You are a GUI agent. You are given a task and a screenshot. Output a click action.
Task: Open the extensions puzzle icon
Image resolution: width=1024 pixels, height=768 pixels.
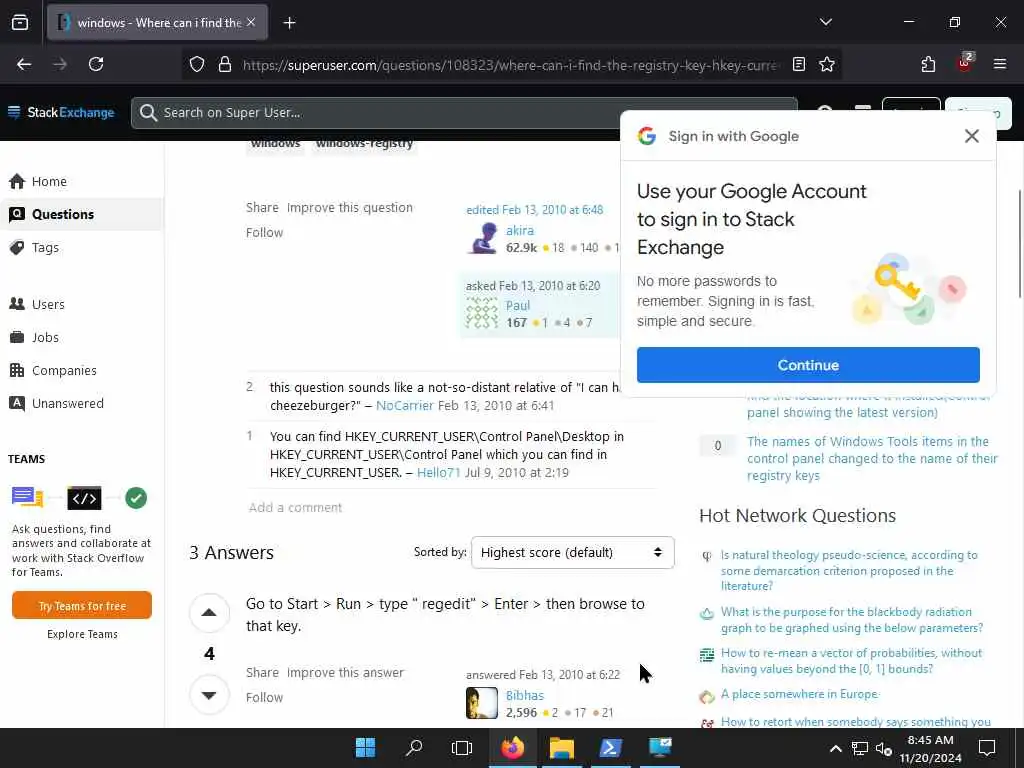(x=928, y=64)
